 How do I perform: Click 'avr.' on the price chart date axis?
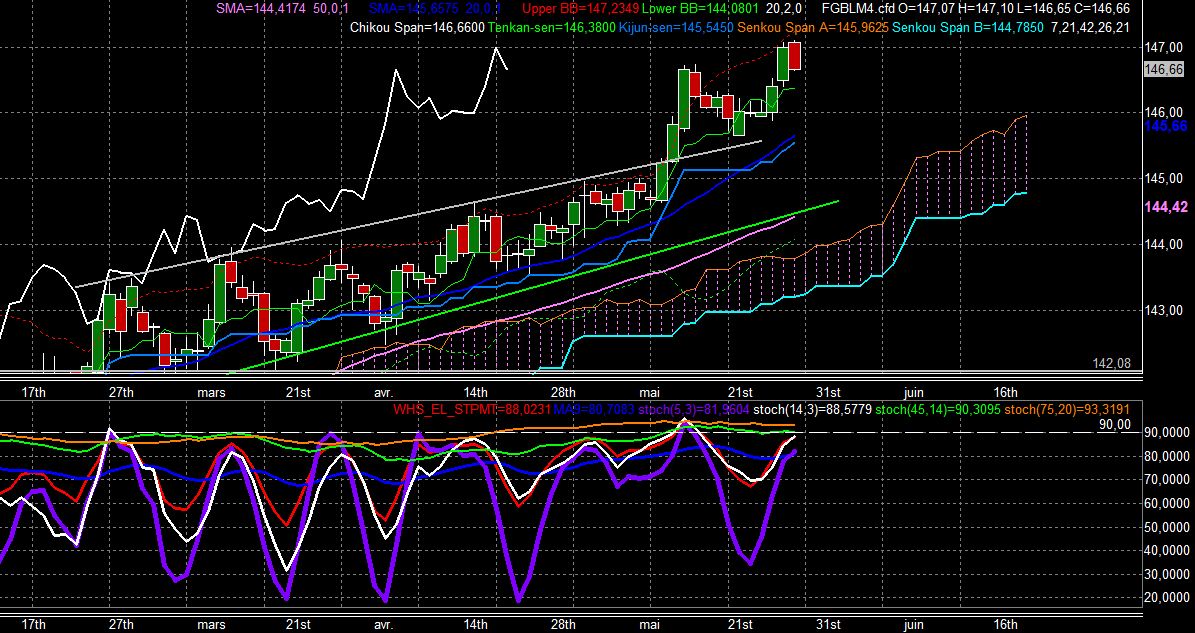tap(383, 392)
